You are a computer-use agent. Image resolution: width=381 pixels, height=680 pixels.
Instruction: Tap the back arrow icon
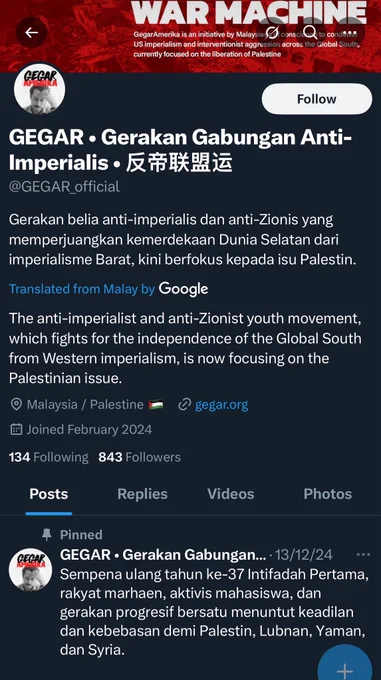[31, 33]
